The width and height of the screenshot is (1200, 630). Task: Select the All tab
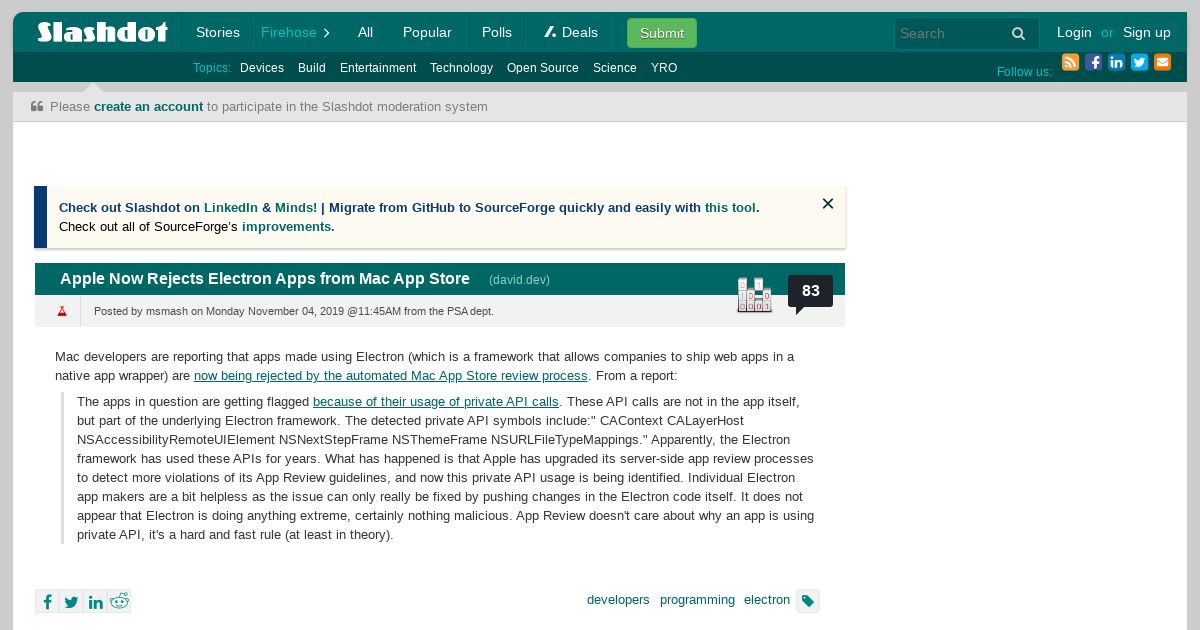coord(365,32)
